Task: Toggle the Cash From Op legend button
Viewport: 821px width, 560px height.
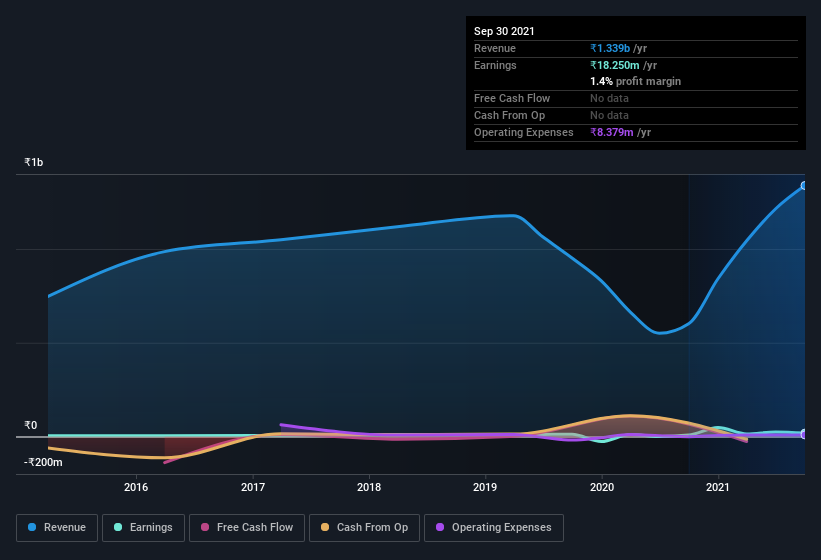Action: coord(364,528)
